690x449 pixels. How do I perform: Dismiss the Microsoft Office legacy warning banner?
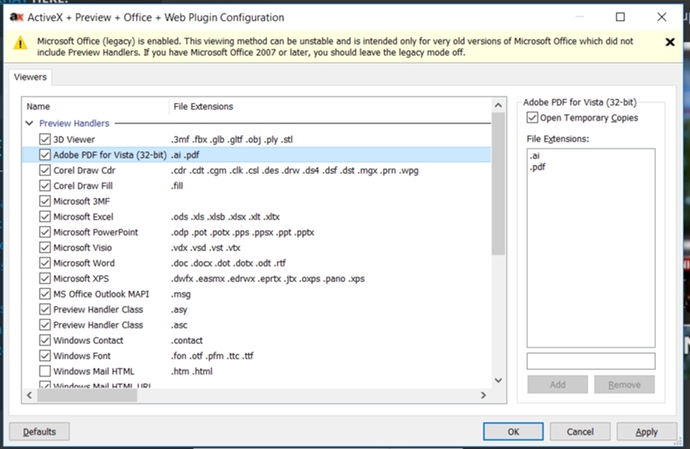670,42
